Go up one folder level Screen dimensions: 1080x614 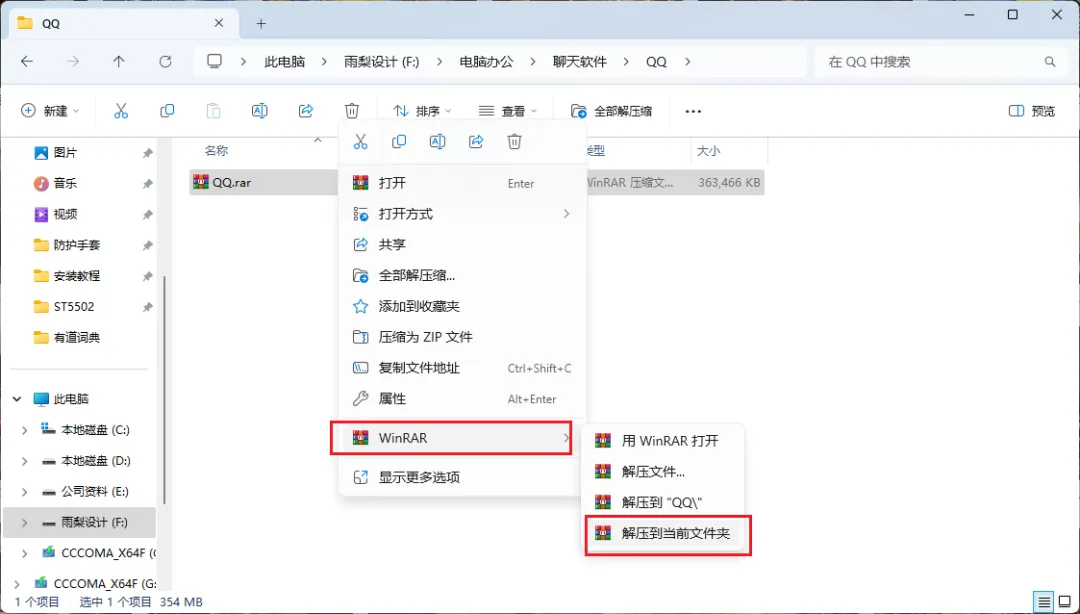pos(119,61)
